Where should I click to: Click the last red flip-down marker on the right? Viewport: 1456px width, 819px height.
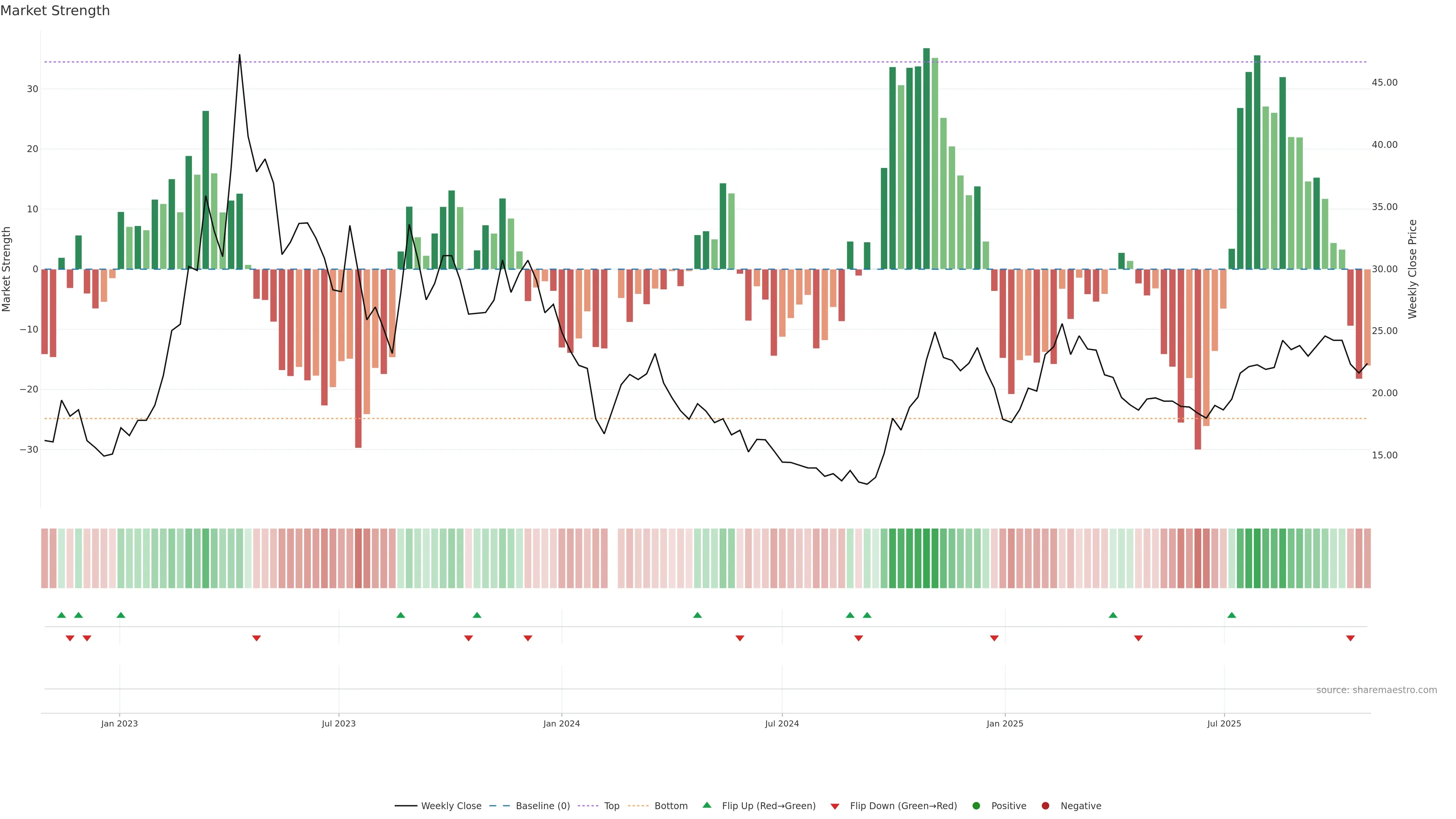[x=1350, y=638]
